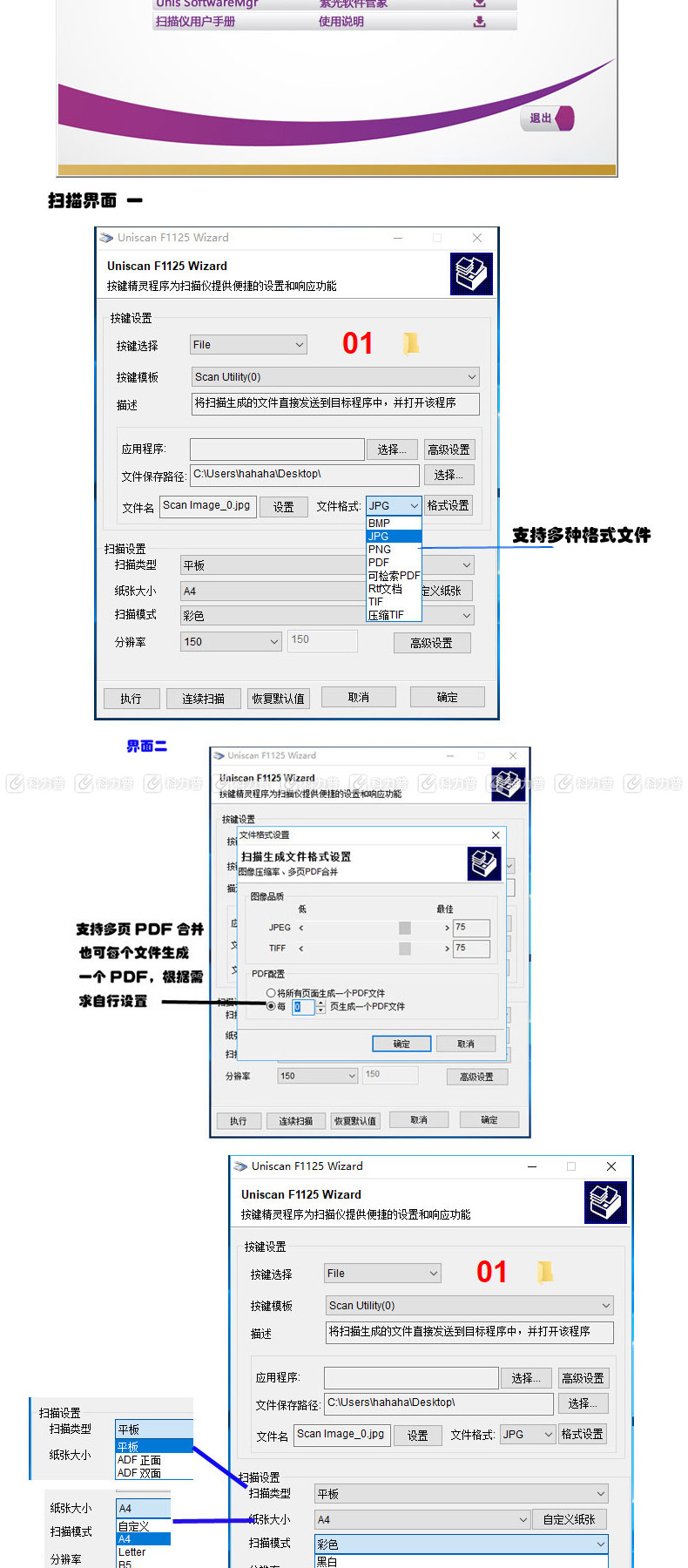Viewport: 688px width, 1568px height.
Task: Open the 扫描类型 平板 dropdown in the bottom wizard
Action: [462, 1494]
